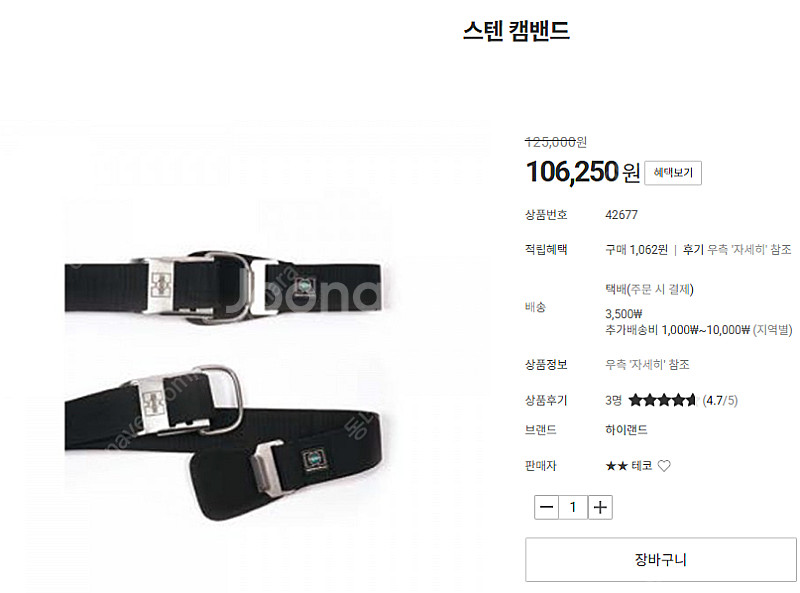Click the 후기 reward details text
Screen dimensions: 800x593
737,250
